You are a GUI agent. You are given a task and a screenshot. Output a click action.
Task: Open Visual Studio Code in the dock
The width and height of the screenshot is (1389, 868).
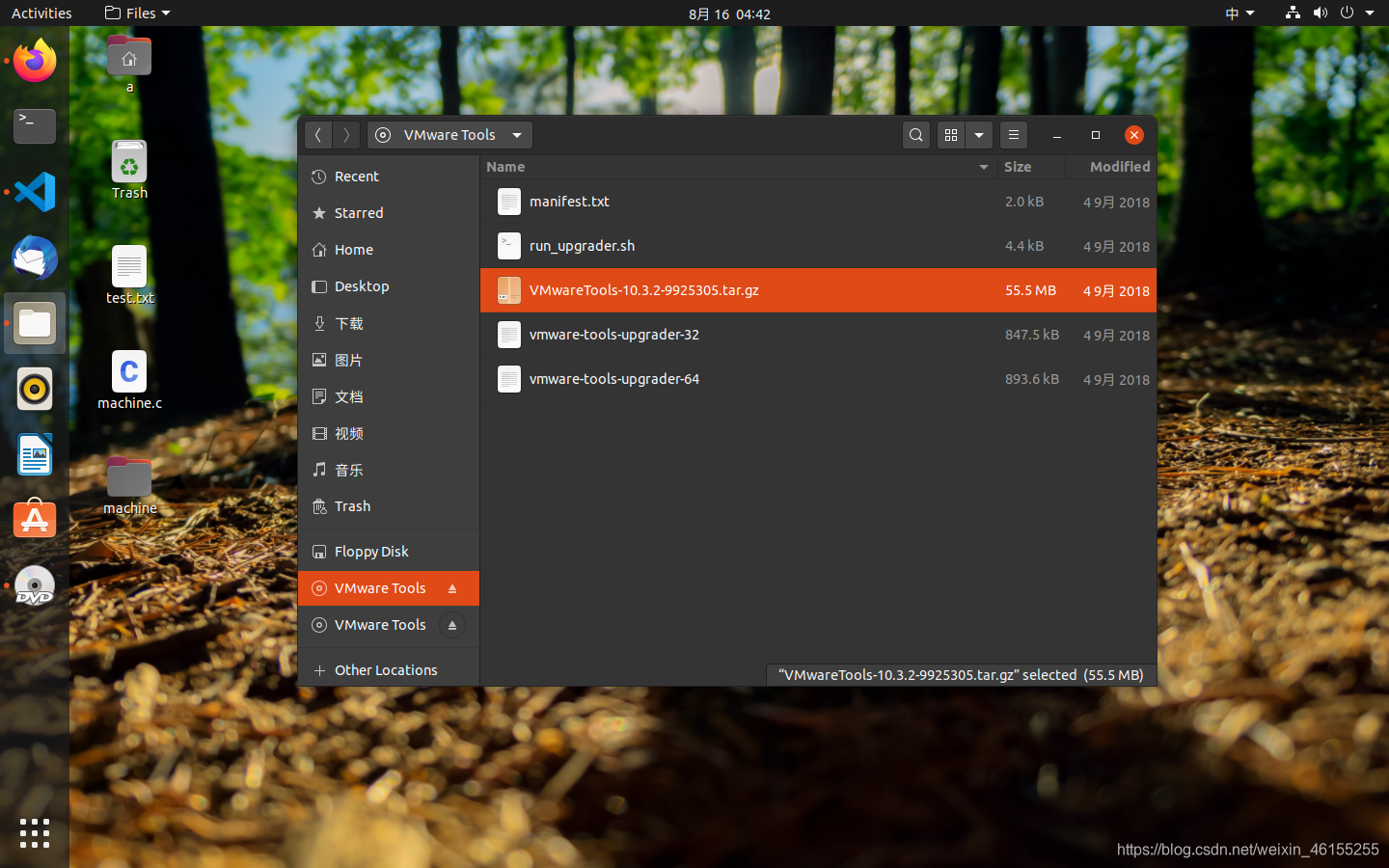tap(35, 192)
